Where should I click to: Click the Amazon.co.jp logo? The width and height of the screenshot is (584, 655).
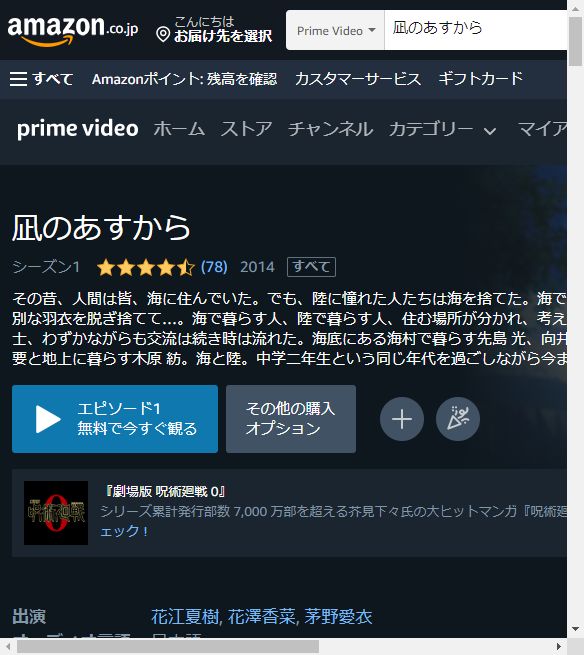[73, 30]
